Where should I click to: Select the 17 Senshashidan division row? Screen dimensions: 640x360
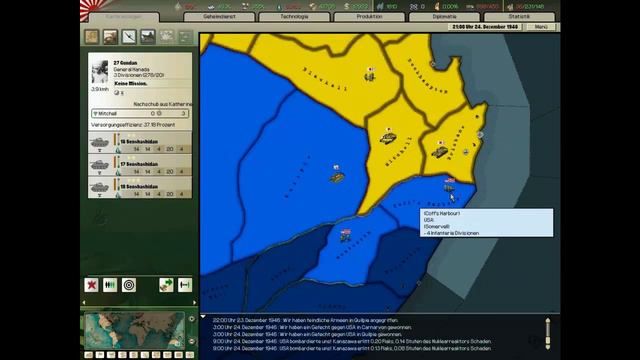pos(140,165)
